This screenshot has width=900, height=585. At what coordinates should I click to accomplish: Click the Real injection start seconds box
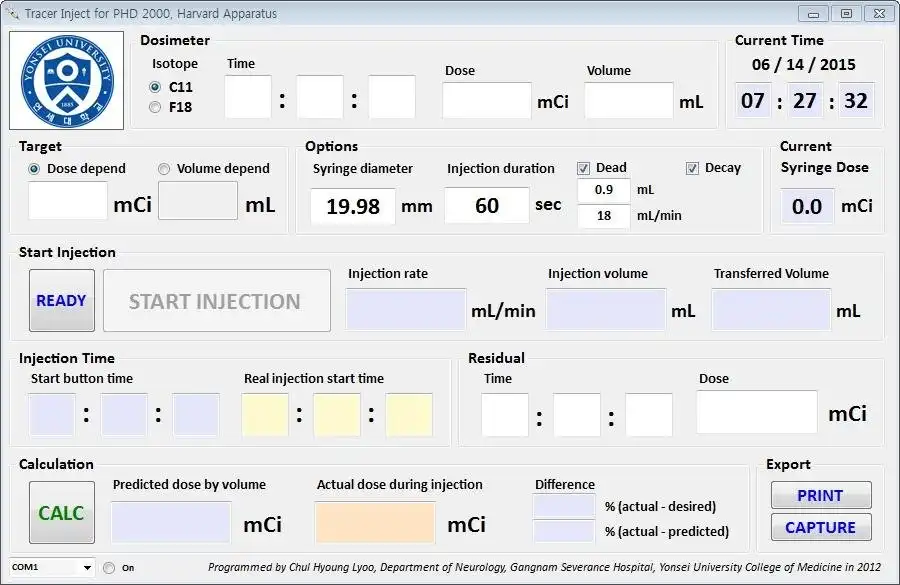pyautogui.click(x=409, y=414)
